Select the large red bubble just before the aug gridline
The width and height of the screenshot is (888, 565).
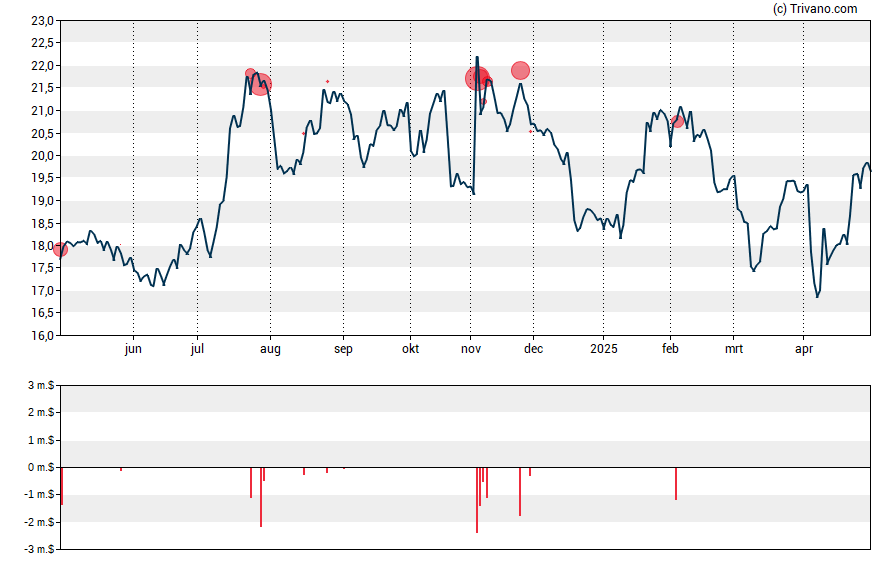pyautogui.click(x=261, y=84)
